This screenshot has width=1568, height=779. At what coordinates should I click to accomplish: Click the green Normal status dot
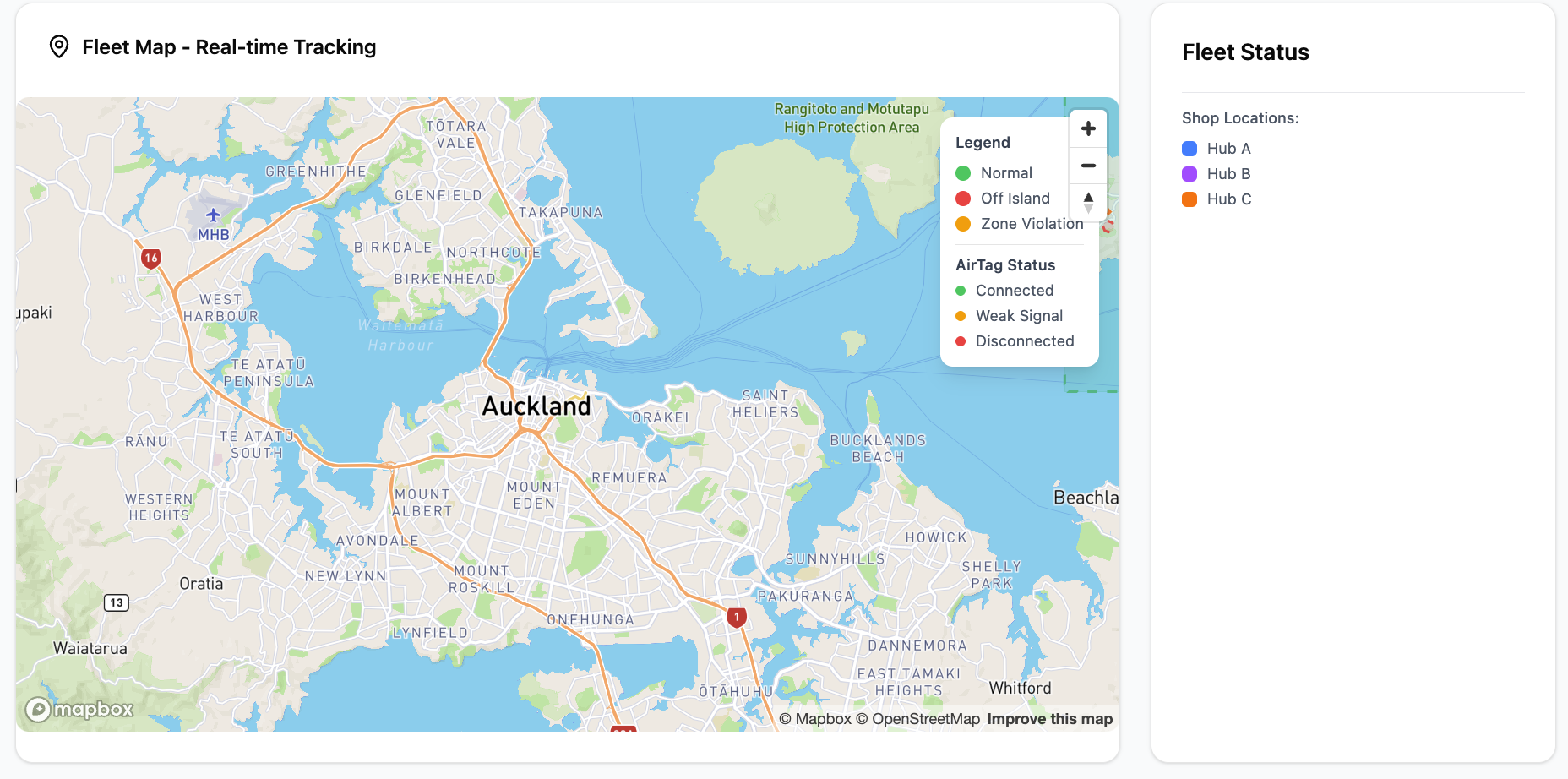coord(963,172)
